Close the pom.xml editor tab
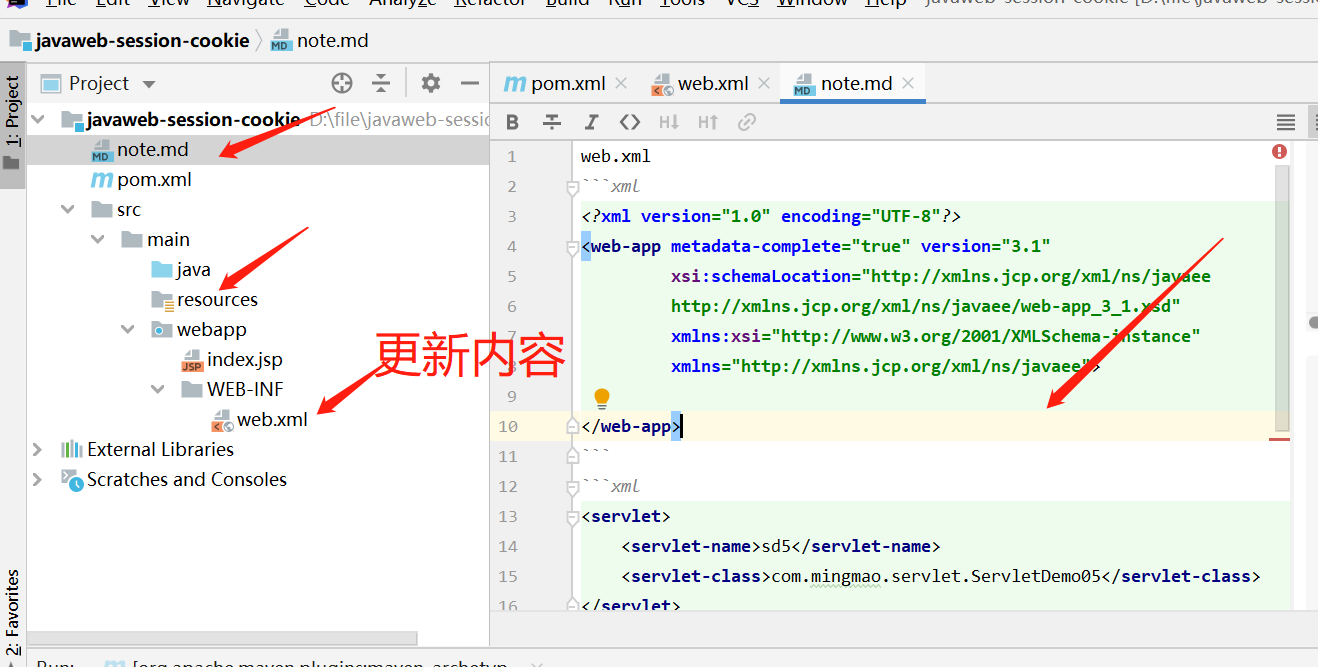Viewport: 1318px width, 667px height. pyautogui.click(x=621, y=83)
